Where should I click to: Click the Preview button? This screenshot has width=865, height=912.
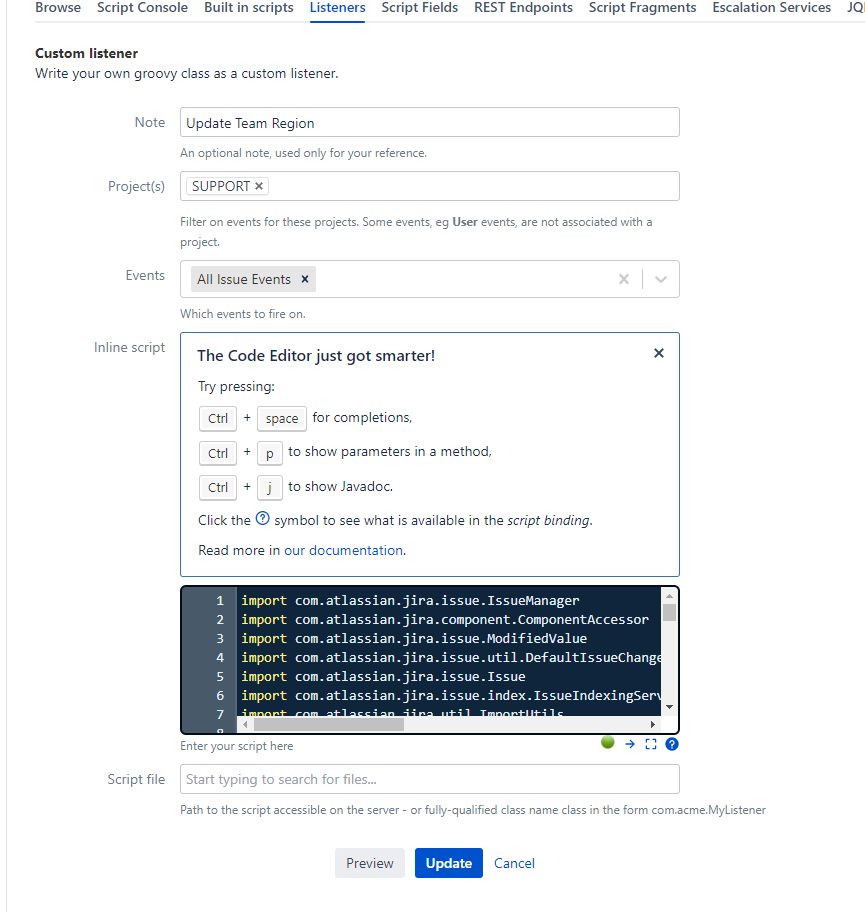(x=369, y=862)
